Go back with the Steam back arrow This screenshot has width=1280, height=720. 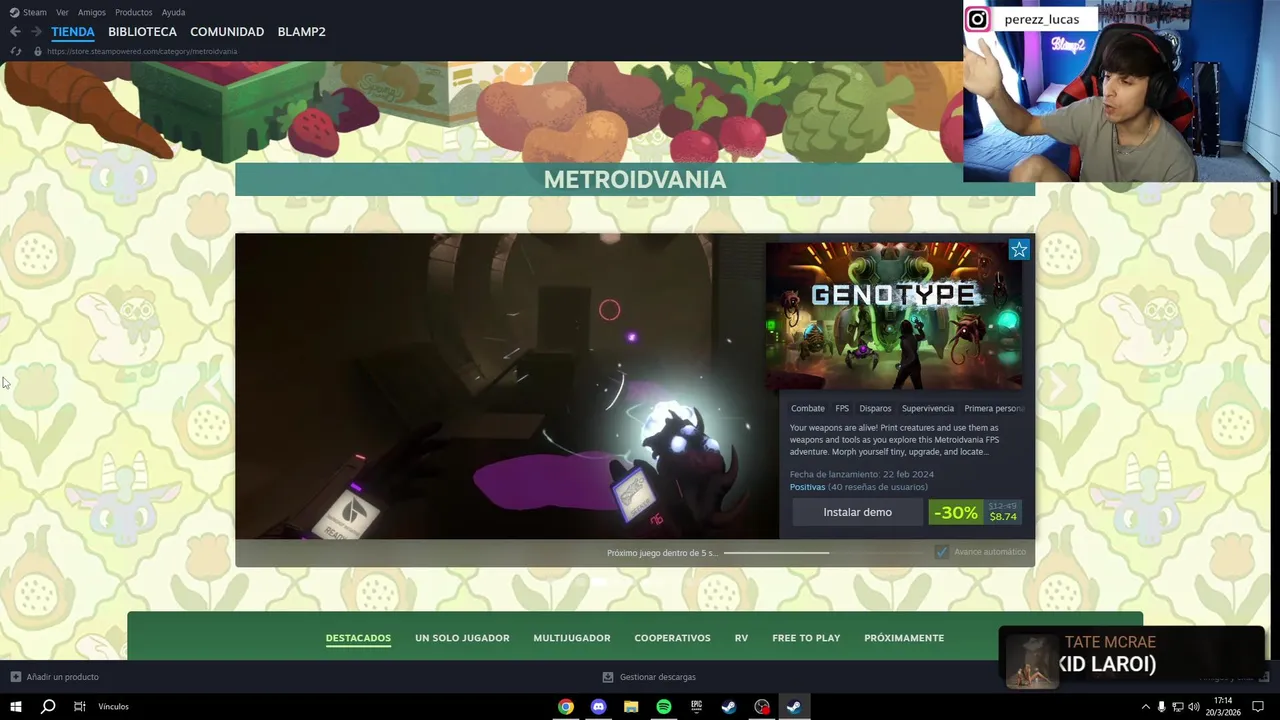15,32
